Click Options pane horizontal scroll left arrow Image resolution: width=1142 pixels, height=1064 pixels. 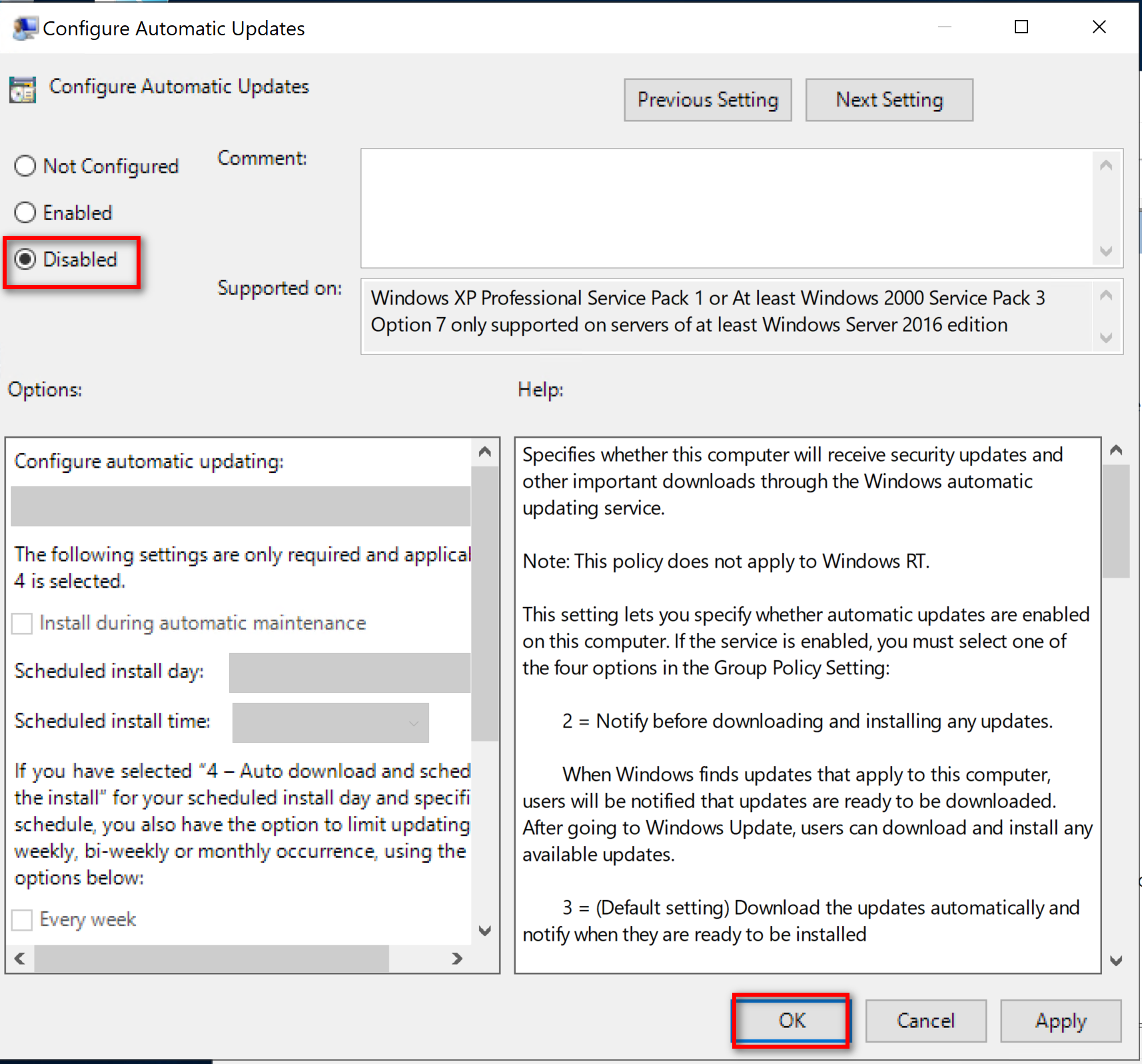pos(20,958)
